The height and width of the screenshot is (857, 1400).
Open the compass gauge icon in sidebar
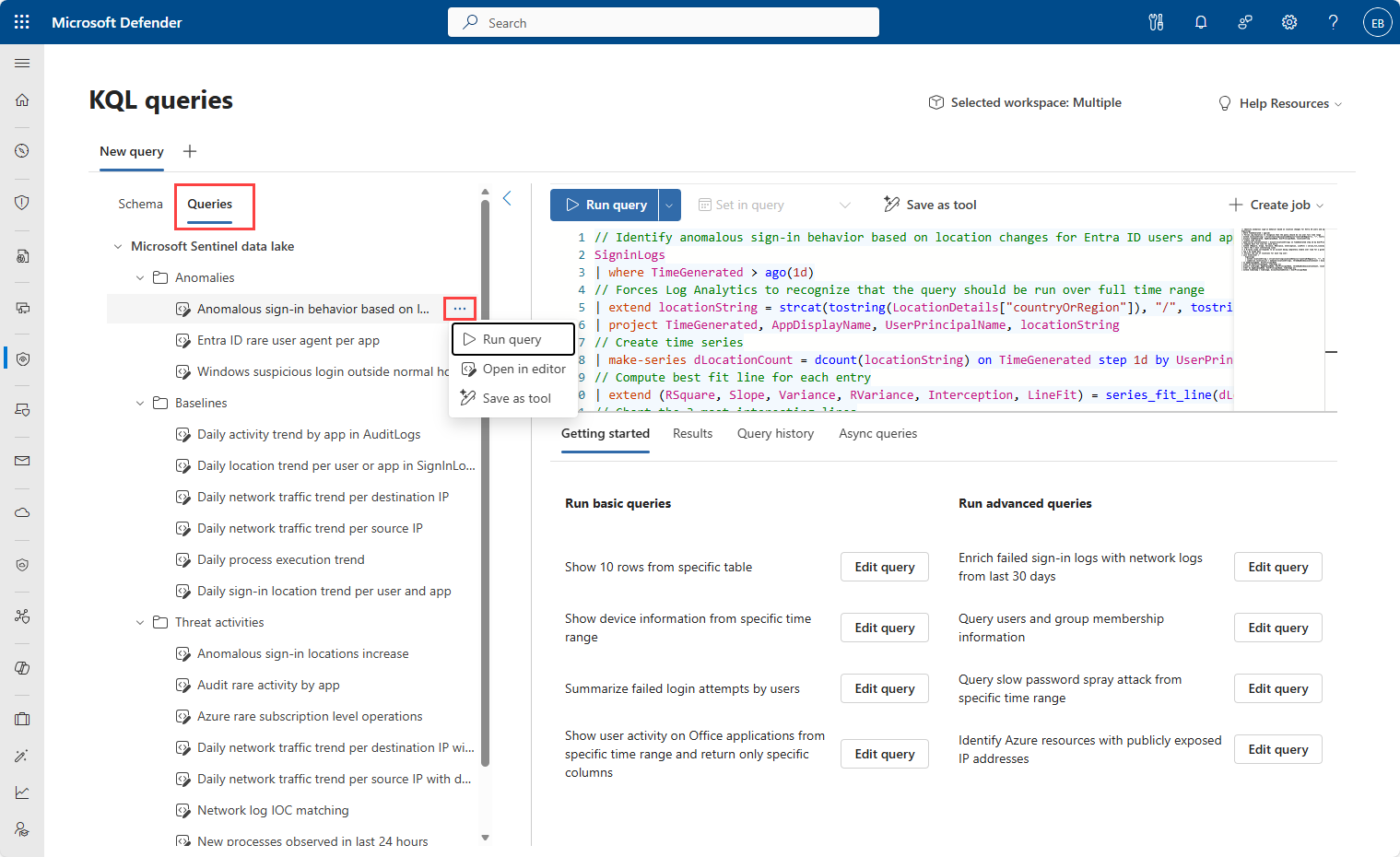click(x=22, y=150)
